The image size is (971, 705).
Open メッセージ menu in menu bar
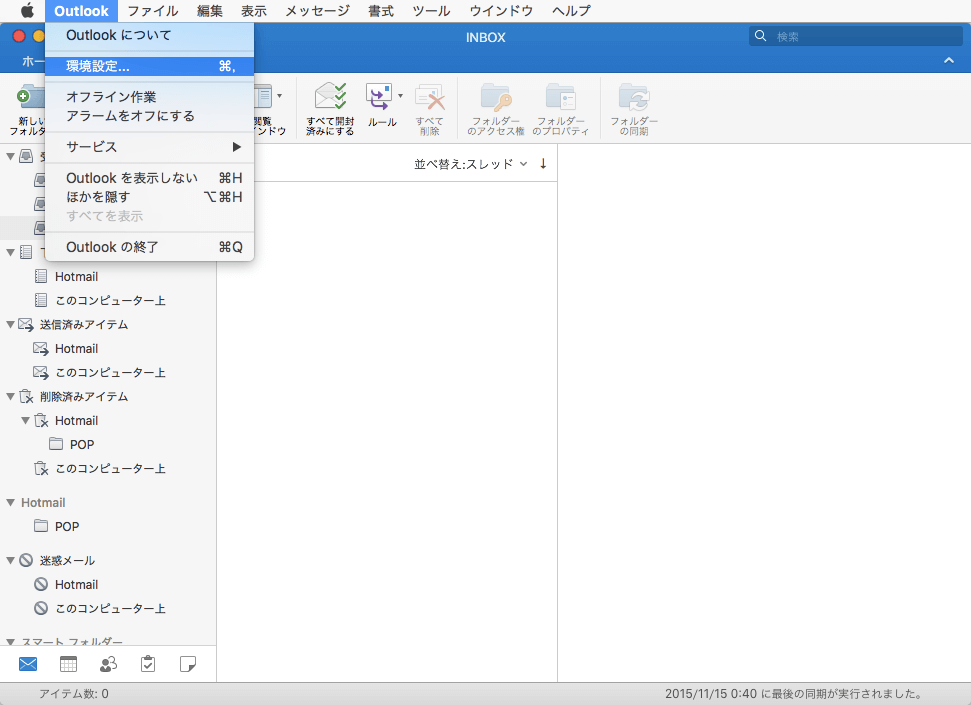(317, 11)
